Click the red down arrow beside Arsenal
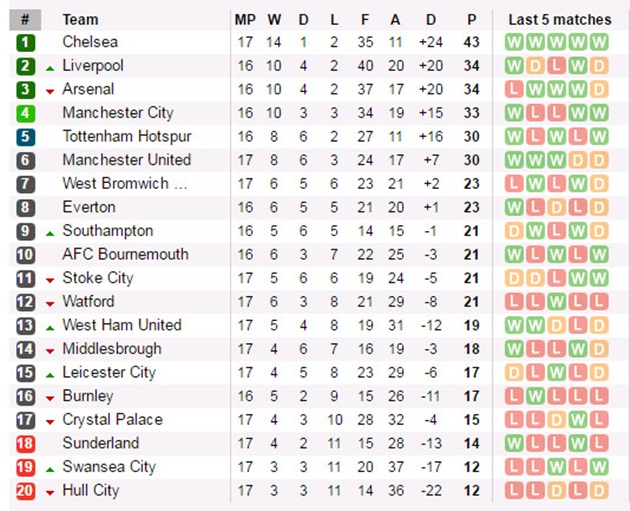 (50, 92)
